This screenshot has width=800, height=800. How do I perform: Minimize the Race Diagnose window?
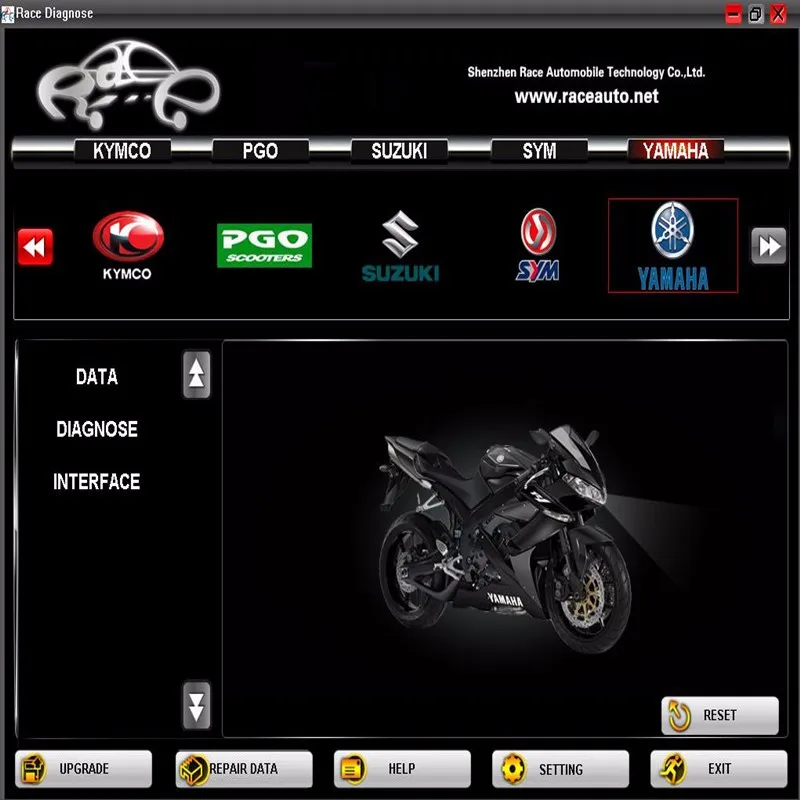point(733,14)
